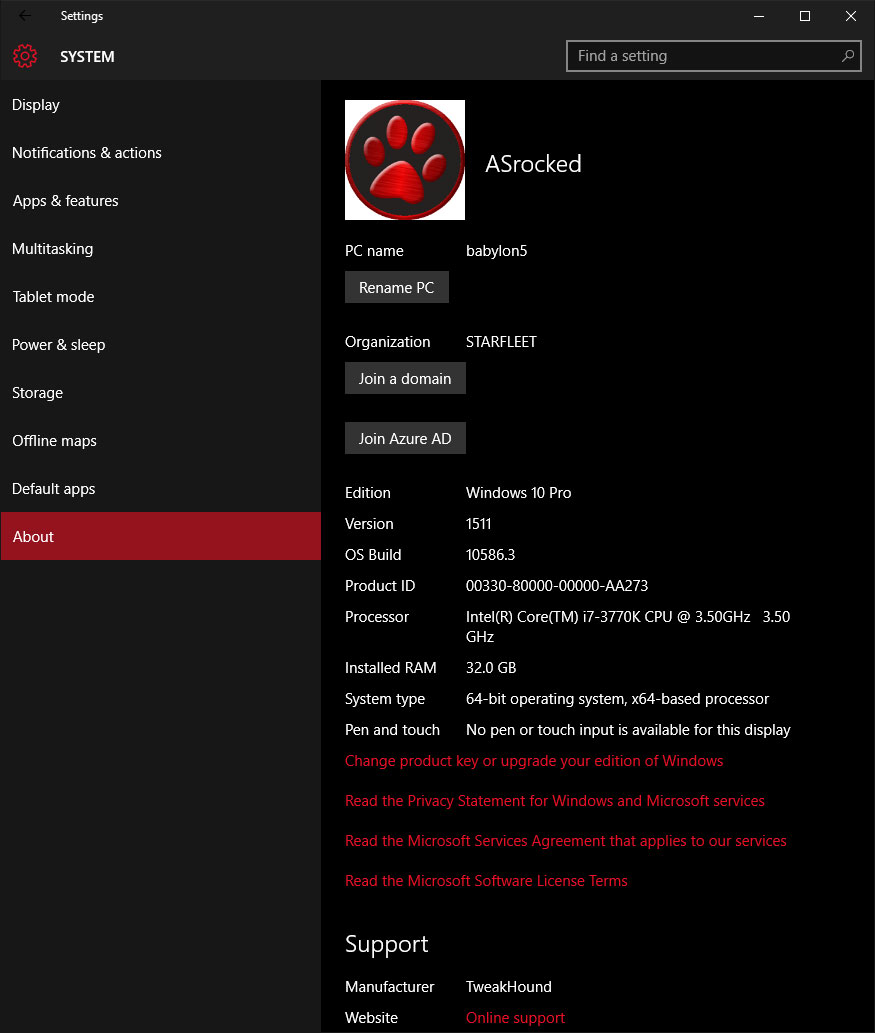Image resolution: width=875 pixels, height=1033 pixels.
Task: Open the Storage page
Action: click(161, 393)
